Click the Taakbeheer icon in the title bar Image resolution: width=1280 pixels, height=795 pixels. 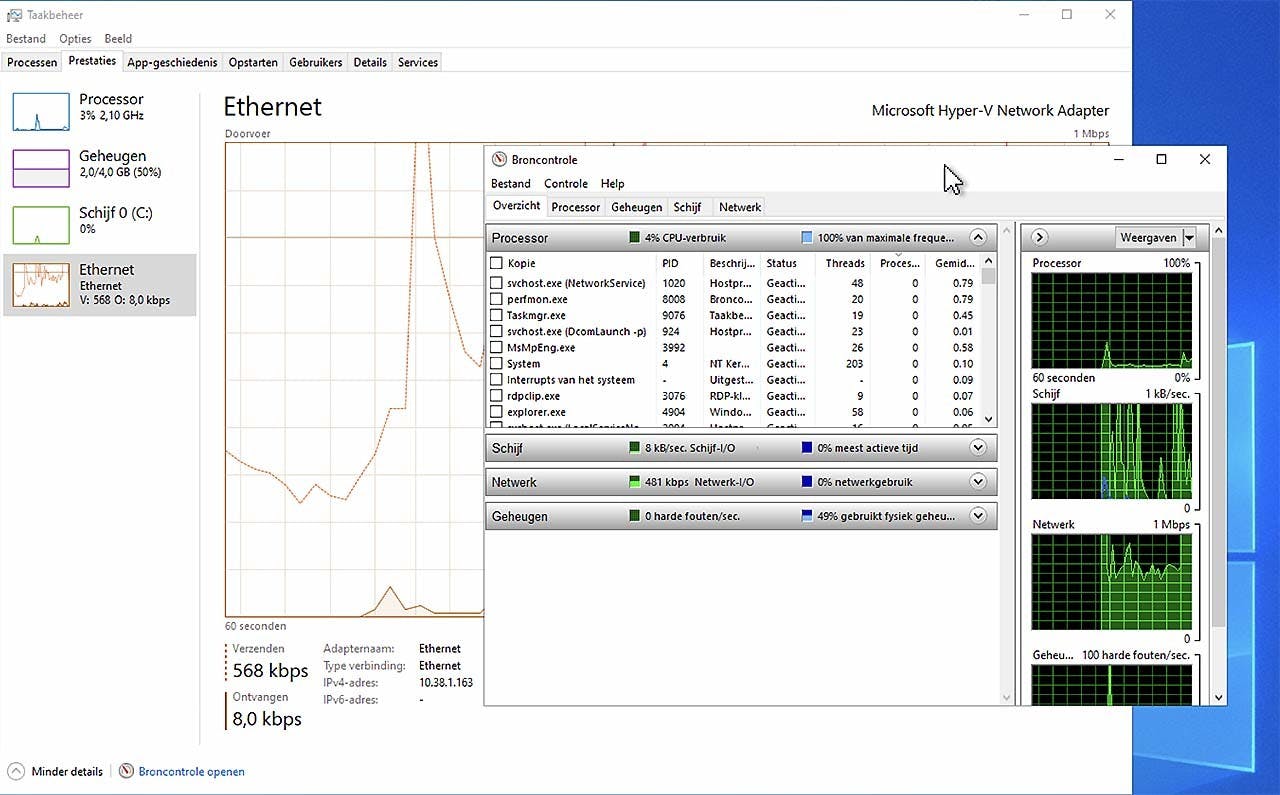[13, 14]
